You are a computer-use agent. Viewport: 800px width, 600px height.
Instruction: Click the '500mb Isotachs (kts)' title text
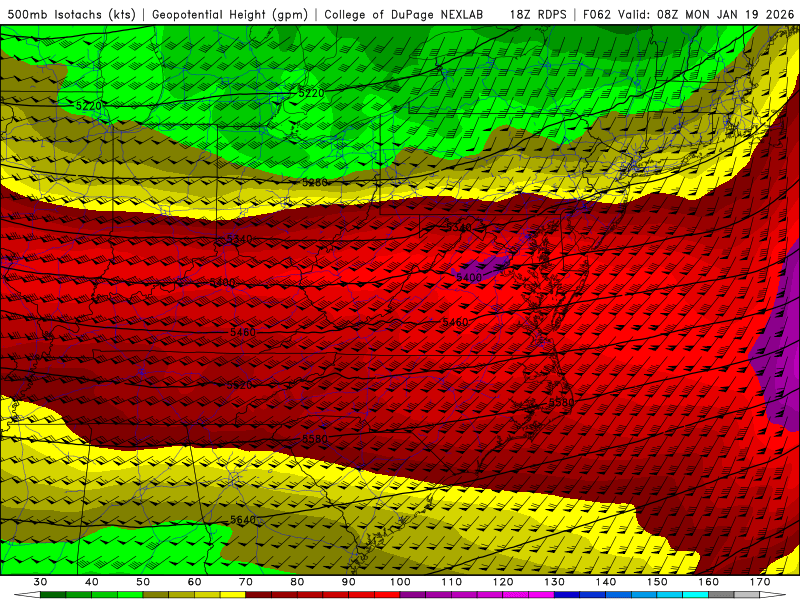pyautogui.click(x=71, y=14)
